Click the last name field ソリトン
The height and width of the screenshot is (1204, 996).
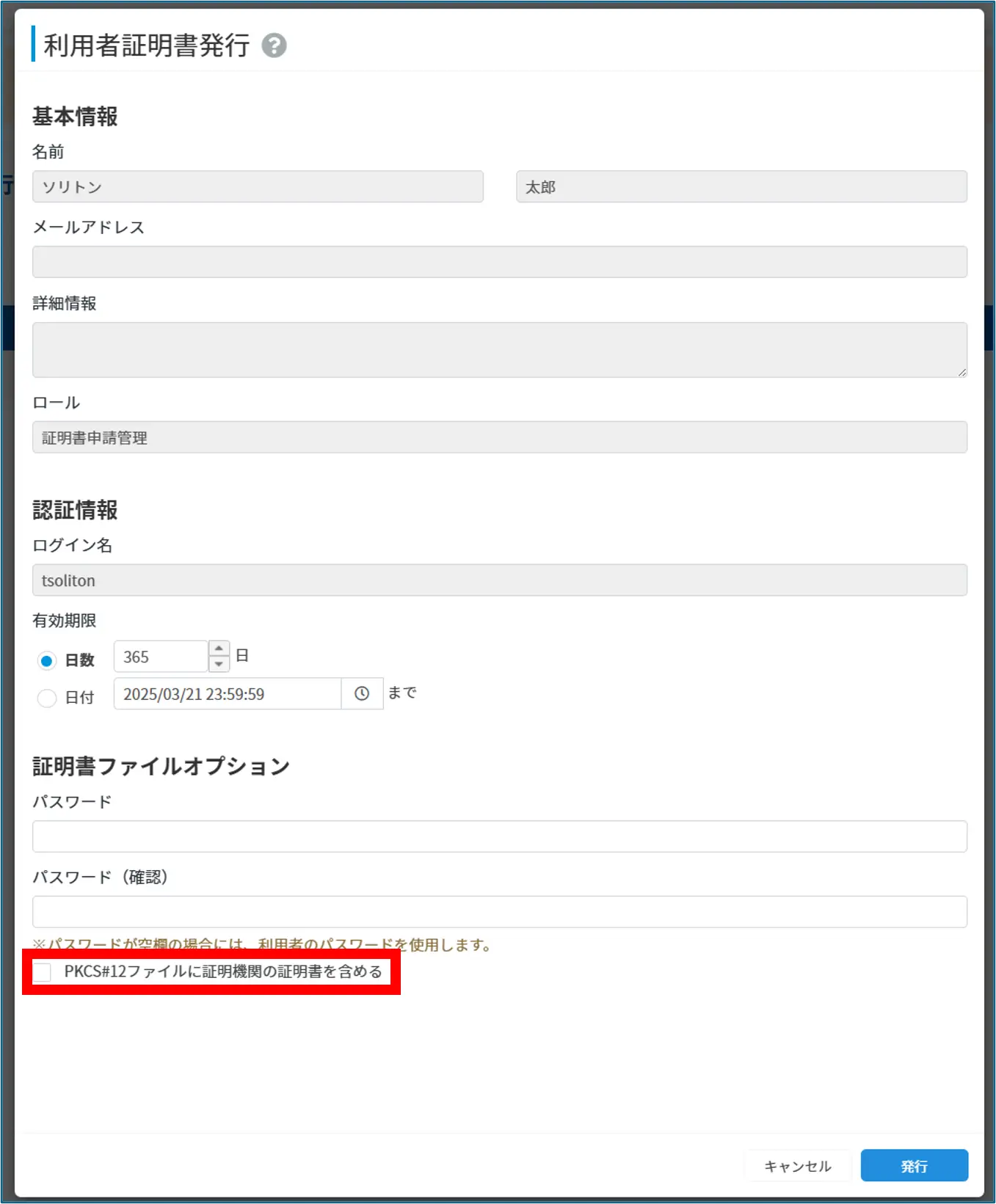258,186
